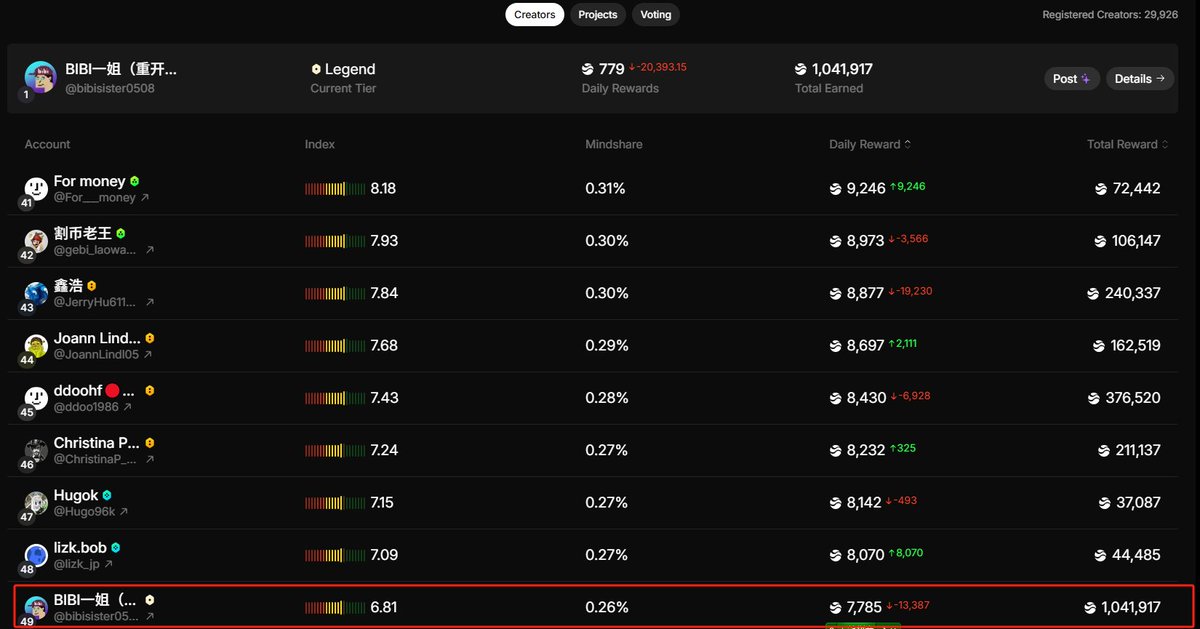This screenshot has height=629, width=1200.
Task: Click the 8,973 daily reward value
Action: click(866, 241)
